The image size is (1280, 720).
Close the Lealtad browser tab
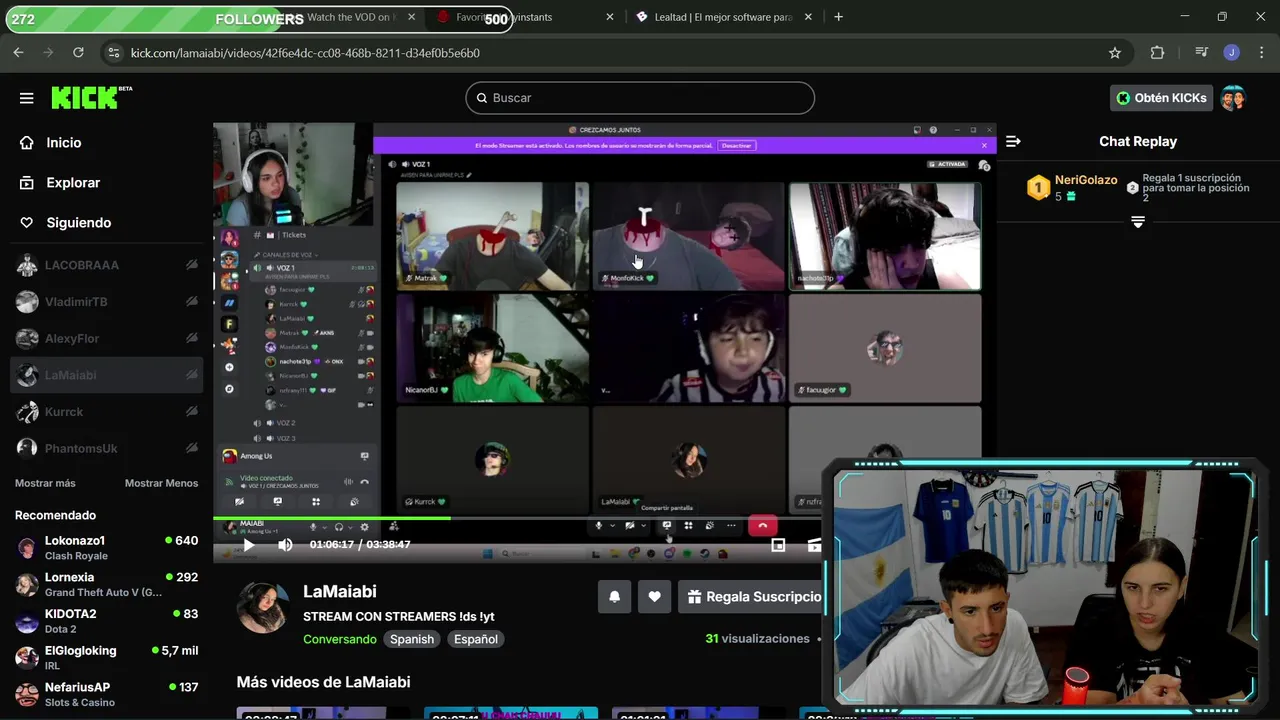pyautogui.click(x=809, y=17)
